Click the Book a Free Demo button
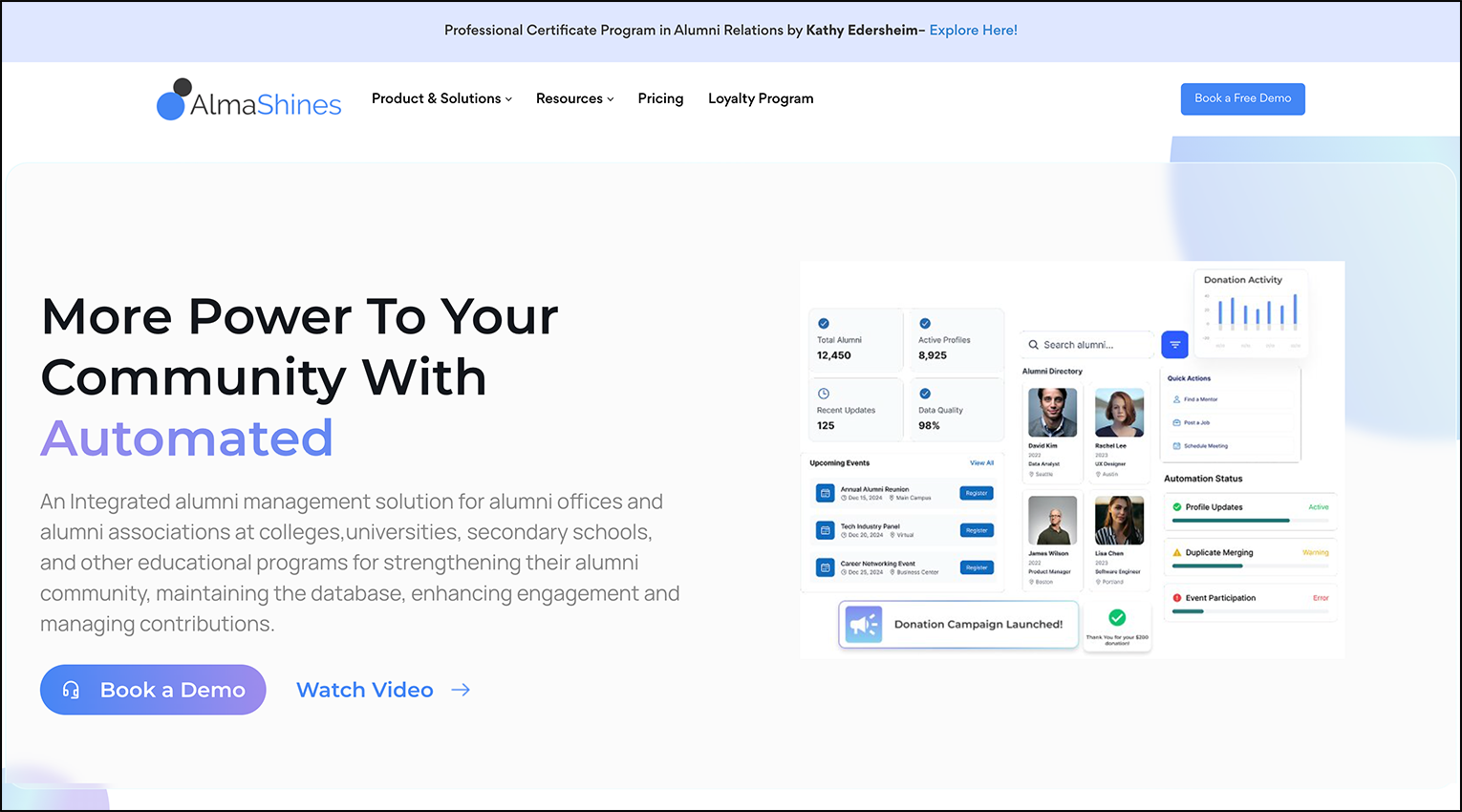Image resolution: width=1462 pixels, height=812 pixels. click(1242, 98)
